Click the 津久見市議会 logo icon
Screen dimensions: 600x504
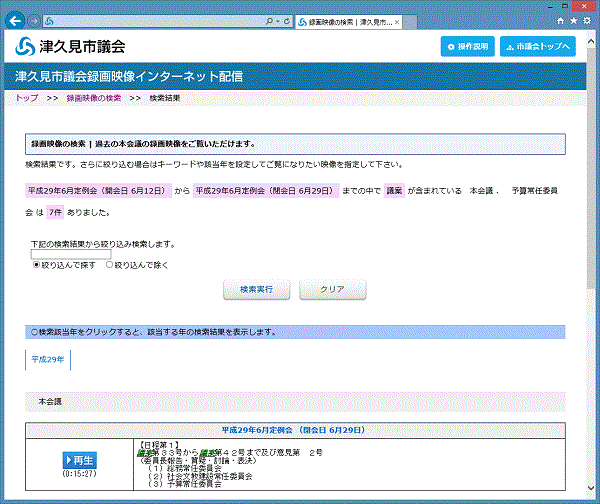(x=25, y=46)
